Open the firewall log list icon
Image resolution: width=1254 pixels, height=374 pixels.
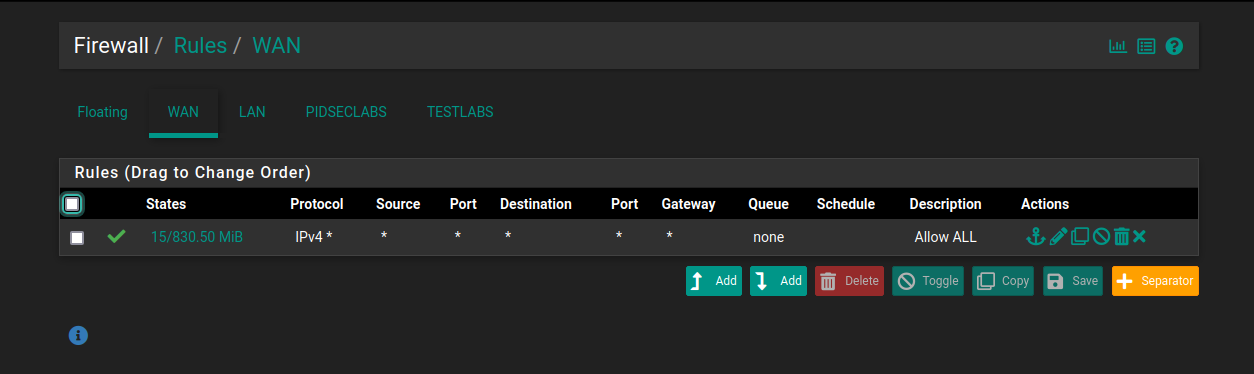[1146, 46]
